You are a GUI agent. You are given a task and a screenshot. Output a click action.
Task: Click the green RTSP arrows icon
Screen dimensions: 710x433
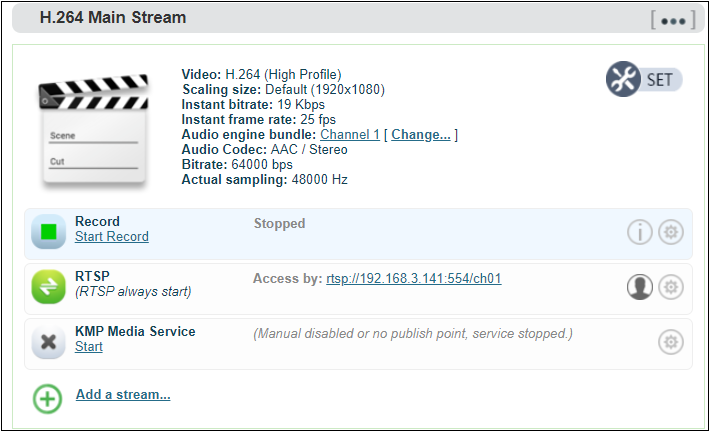48,286
